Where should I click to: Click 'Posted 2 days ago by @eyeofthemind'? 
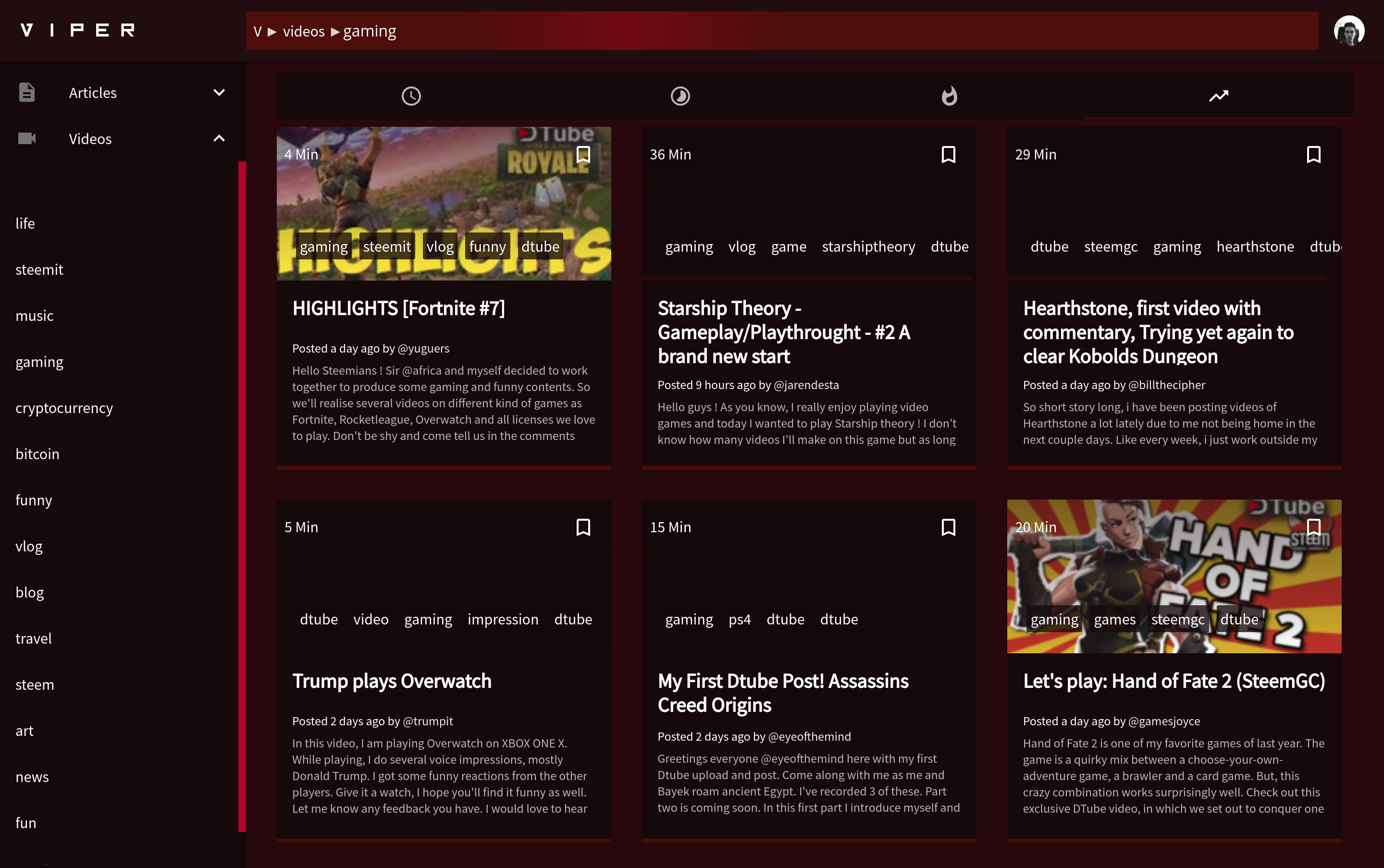point(754,736)
